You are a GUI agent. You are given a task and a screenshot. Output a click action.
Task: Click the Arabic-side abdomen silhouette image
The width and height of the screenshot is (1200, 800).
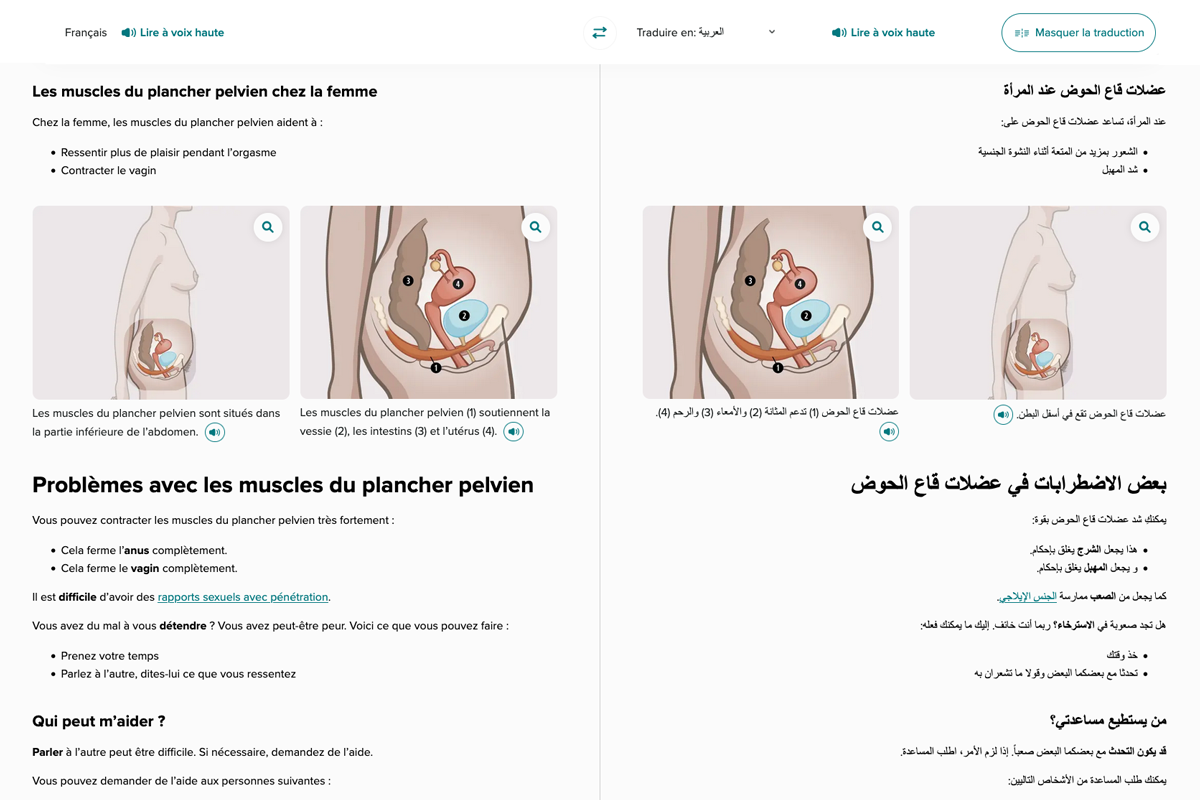pyautogui.click(x=1037, y=310)
